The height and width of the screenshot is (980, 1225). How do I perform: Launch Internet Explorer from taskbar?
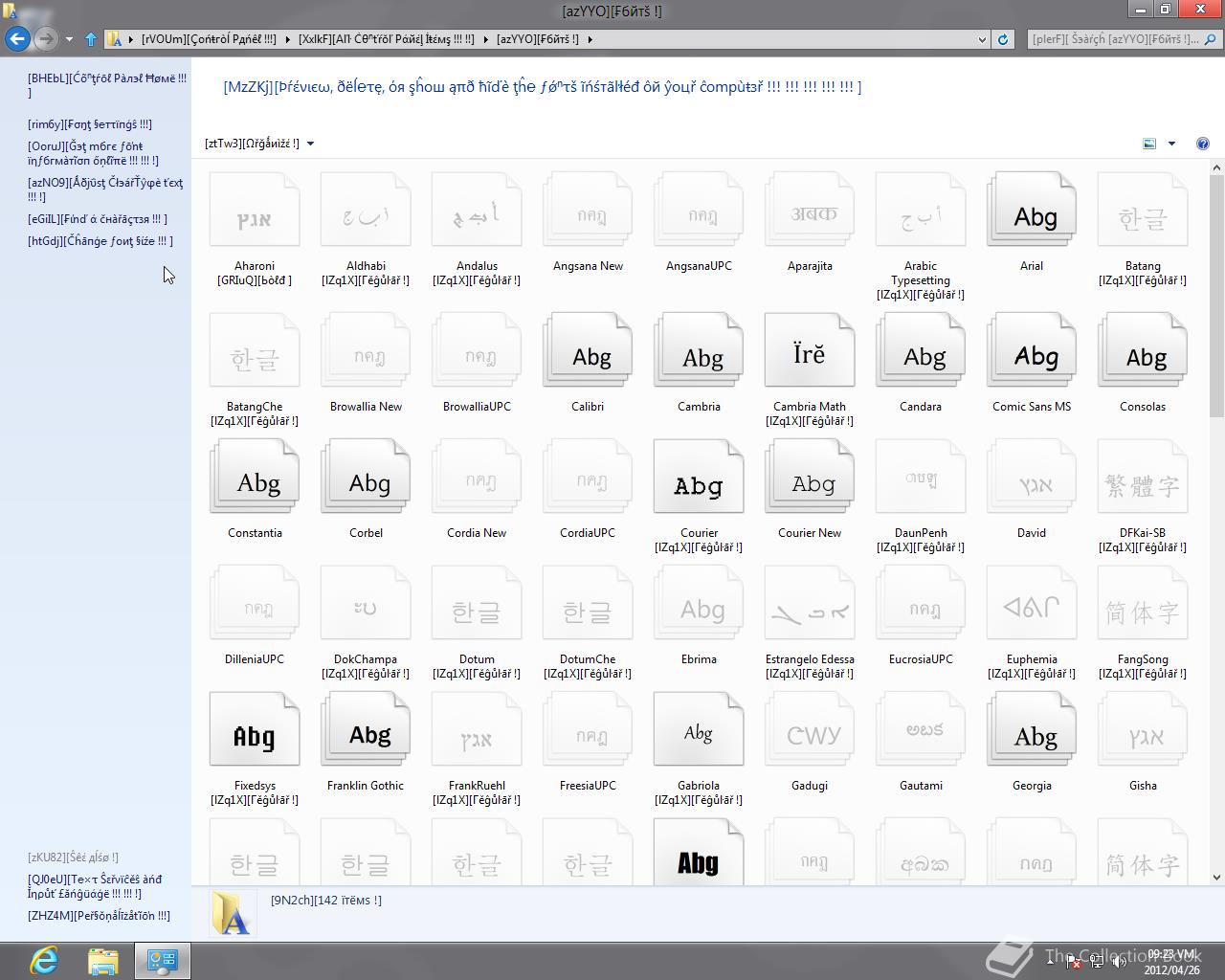coord(43,960)
